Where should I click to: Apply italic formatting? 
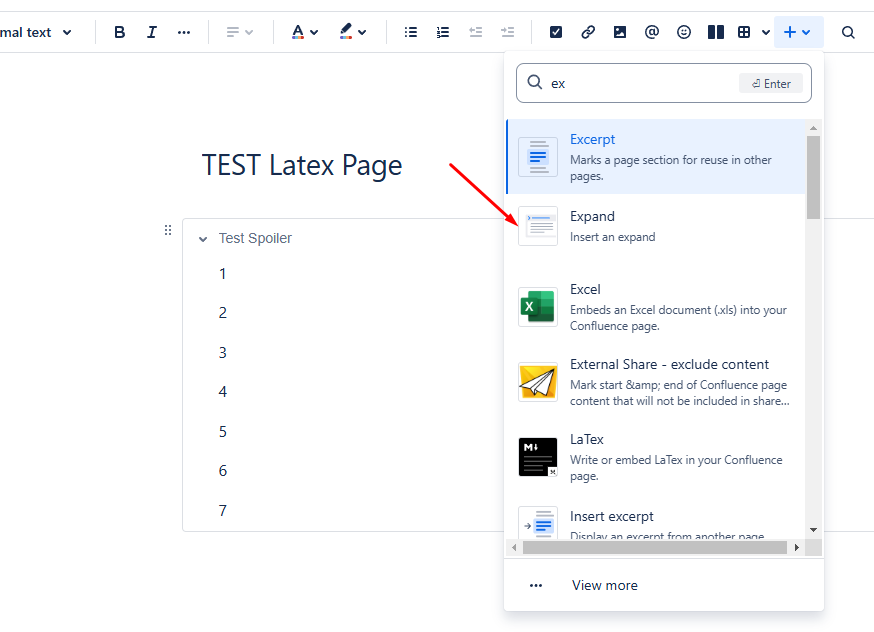[x=151, y=31]
